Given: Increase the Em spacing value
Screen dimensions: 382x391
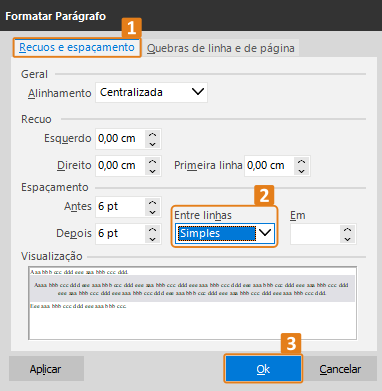Looking at the screenshot, I should pyautogui.click(x=347, y=230).
